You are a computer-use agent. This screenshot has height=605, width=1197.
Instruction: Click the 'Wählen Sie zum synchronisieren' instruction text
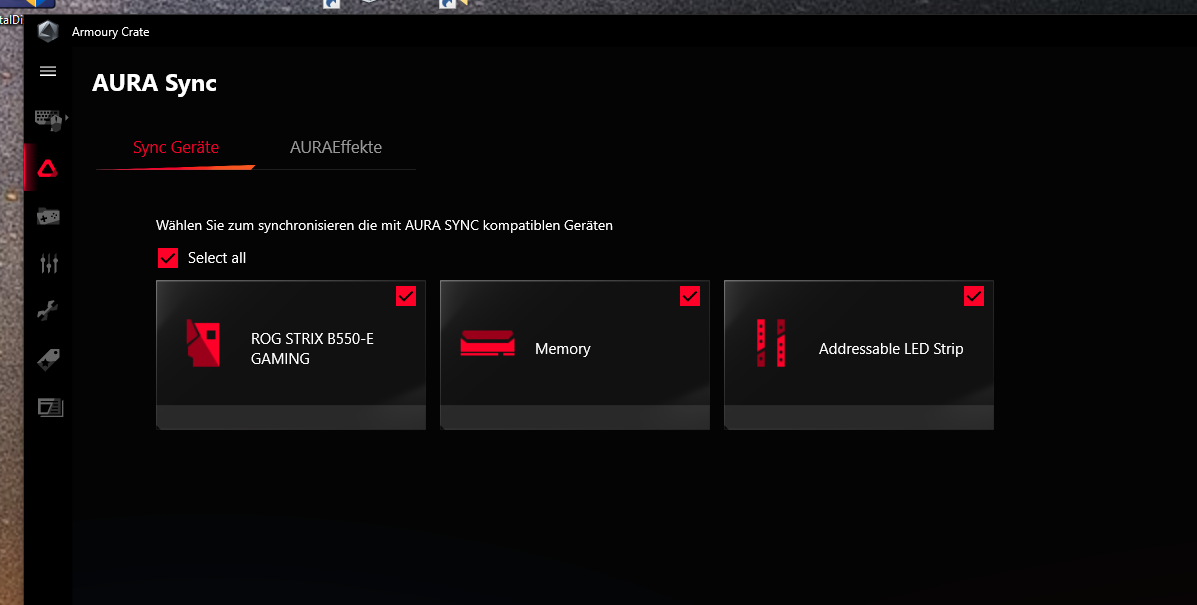[384, 226]
